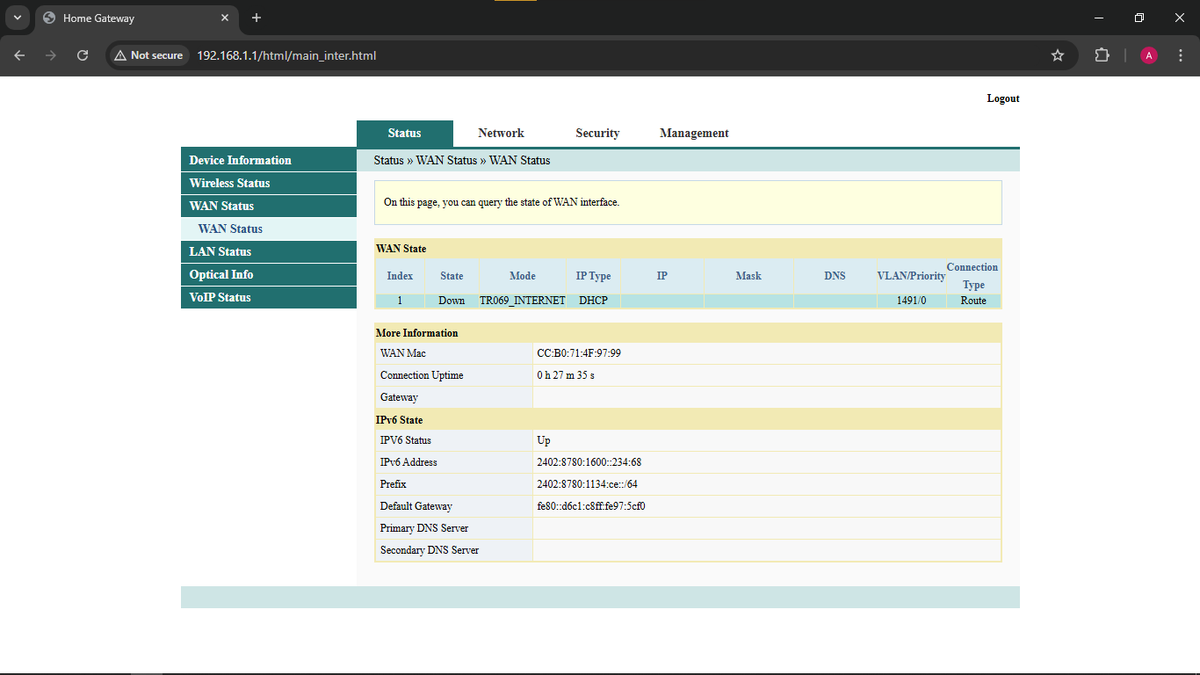Viewport: 1200px width, 675px height.
Task: Open the WAN Status sidebar section
Action: click(269, 206)
